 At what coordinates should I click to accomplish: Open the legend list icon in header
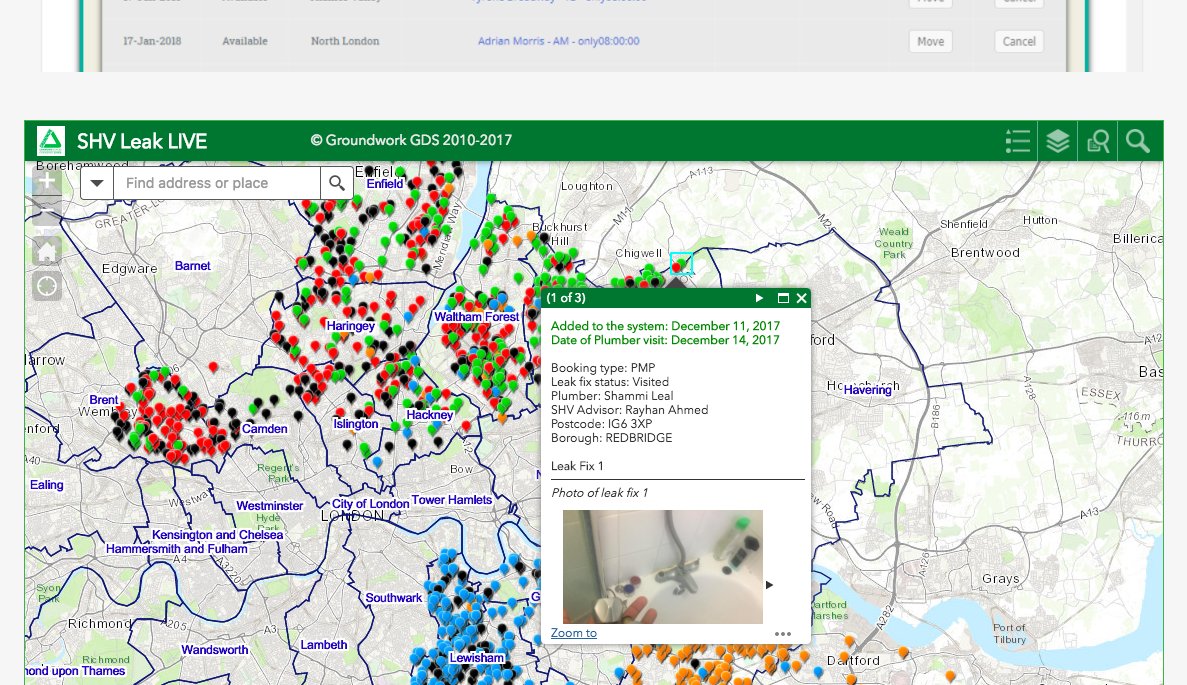pyautogui.click(x=1017, y=142)
